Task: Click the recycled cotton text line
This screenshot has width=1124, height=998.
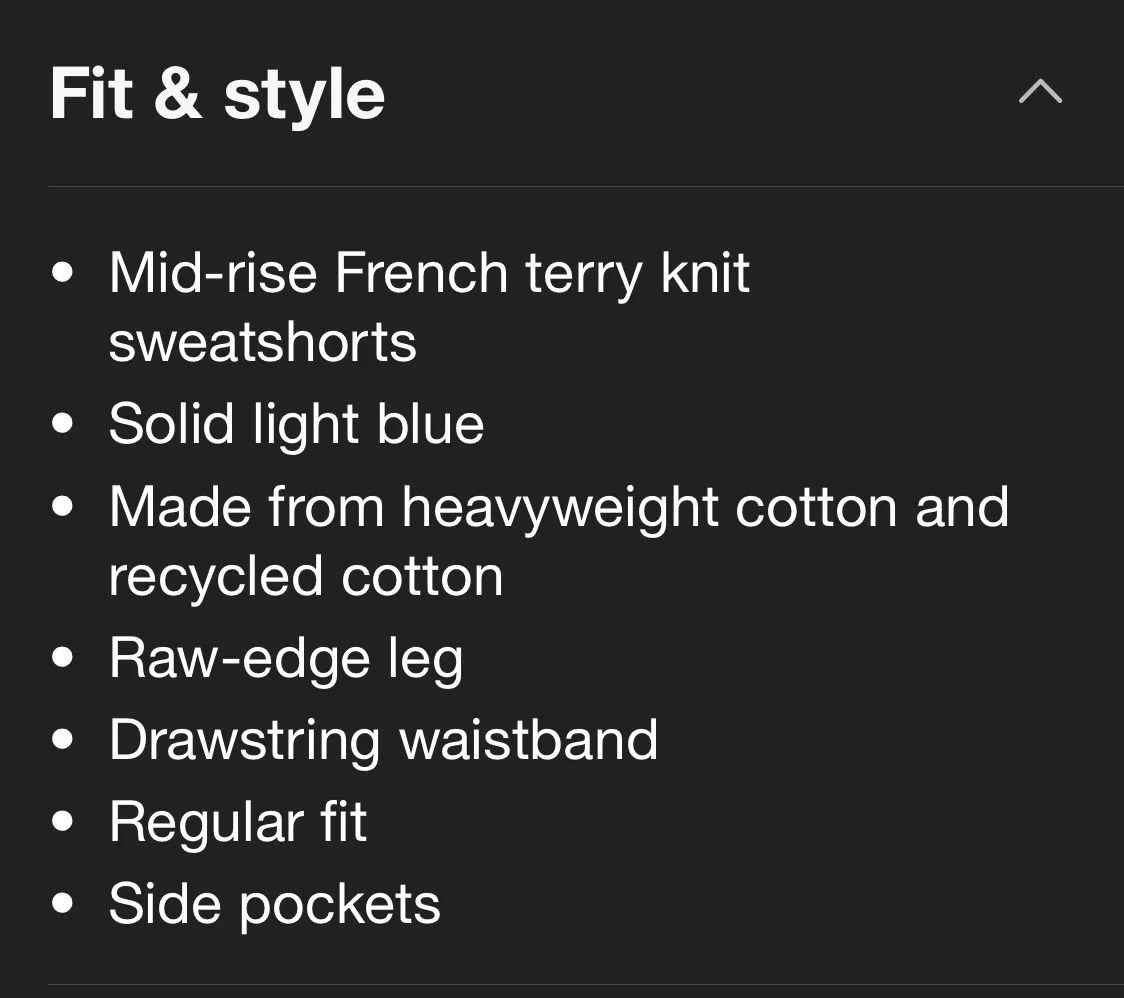Action: click(x=306, y=577)
